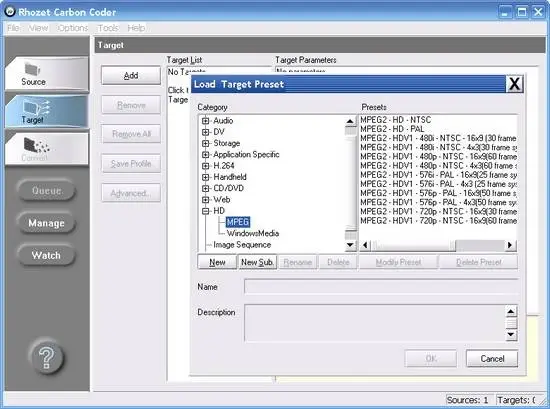Screen dimensions: 550x409
Task: Close the Load Target Preset dialog
Action: [514, 84]
